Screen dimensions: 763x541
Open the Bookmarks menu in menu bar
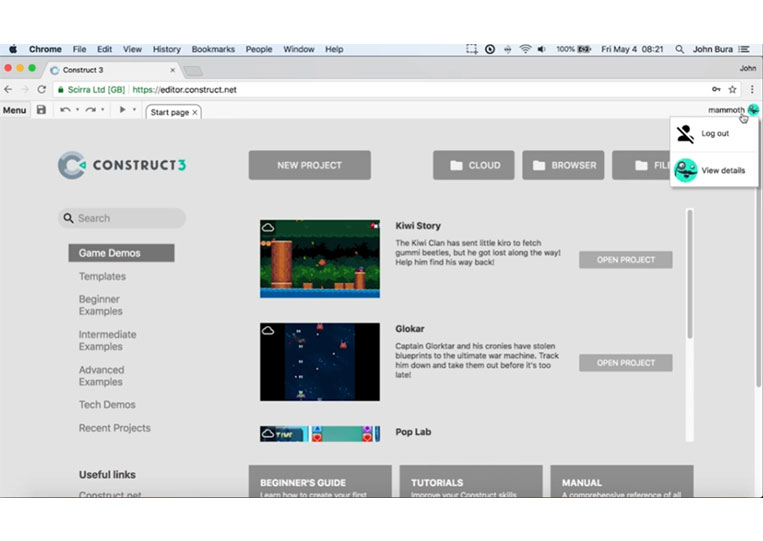[x=213, y=49]
